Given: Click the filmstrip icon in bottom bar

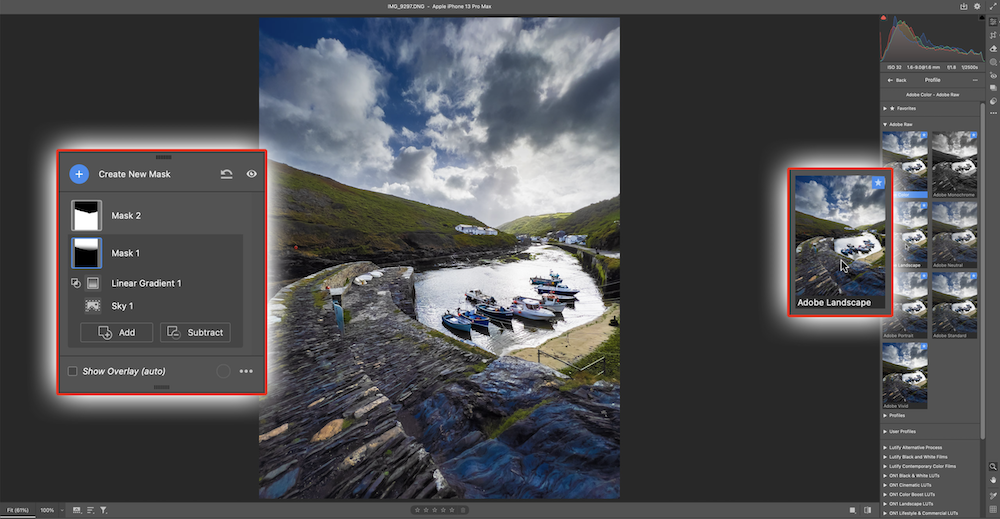Looking at the screenshot, I should tap(77, 510).
